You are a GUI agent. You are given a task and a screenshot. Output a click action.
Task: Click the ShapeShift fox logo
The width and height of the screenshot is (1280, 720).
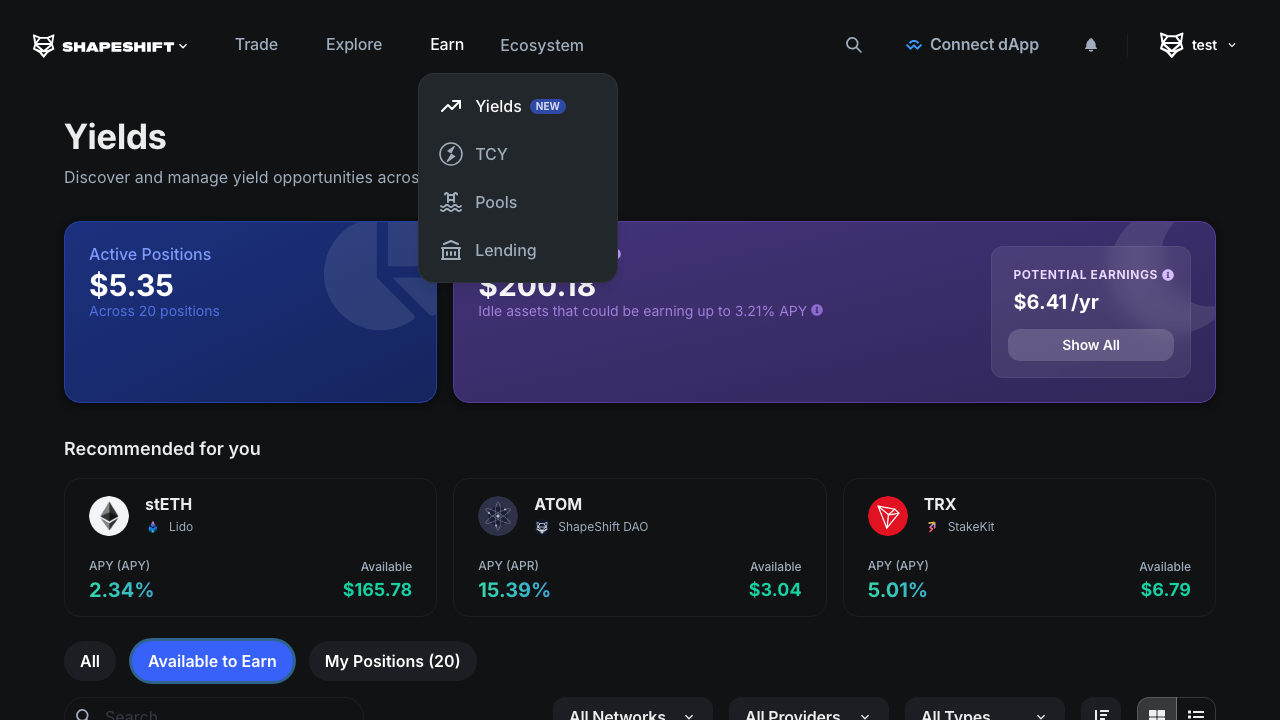(42, 44)
